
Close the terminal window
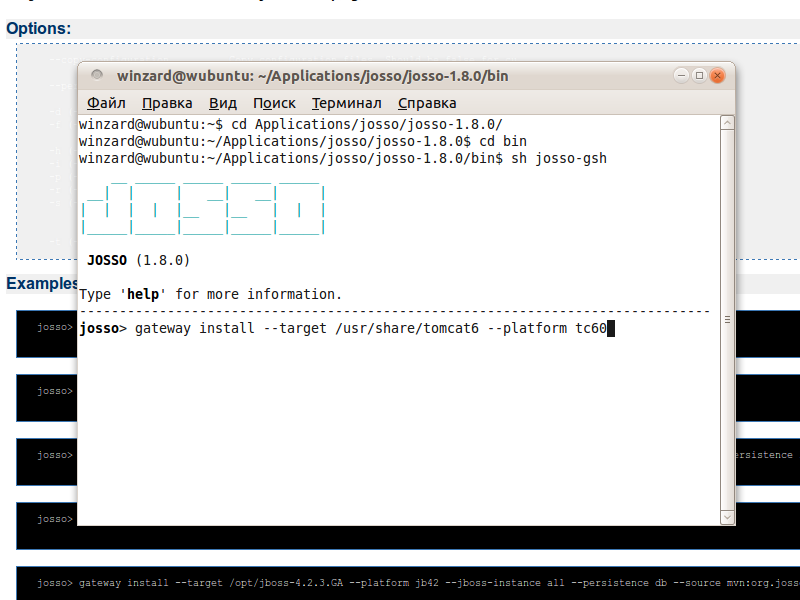[717, 76]
